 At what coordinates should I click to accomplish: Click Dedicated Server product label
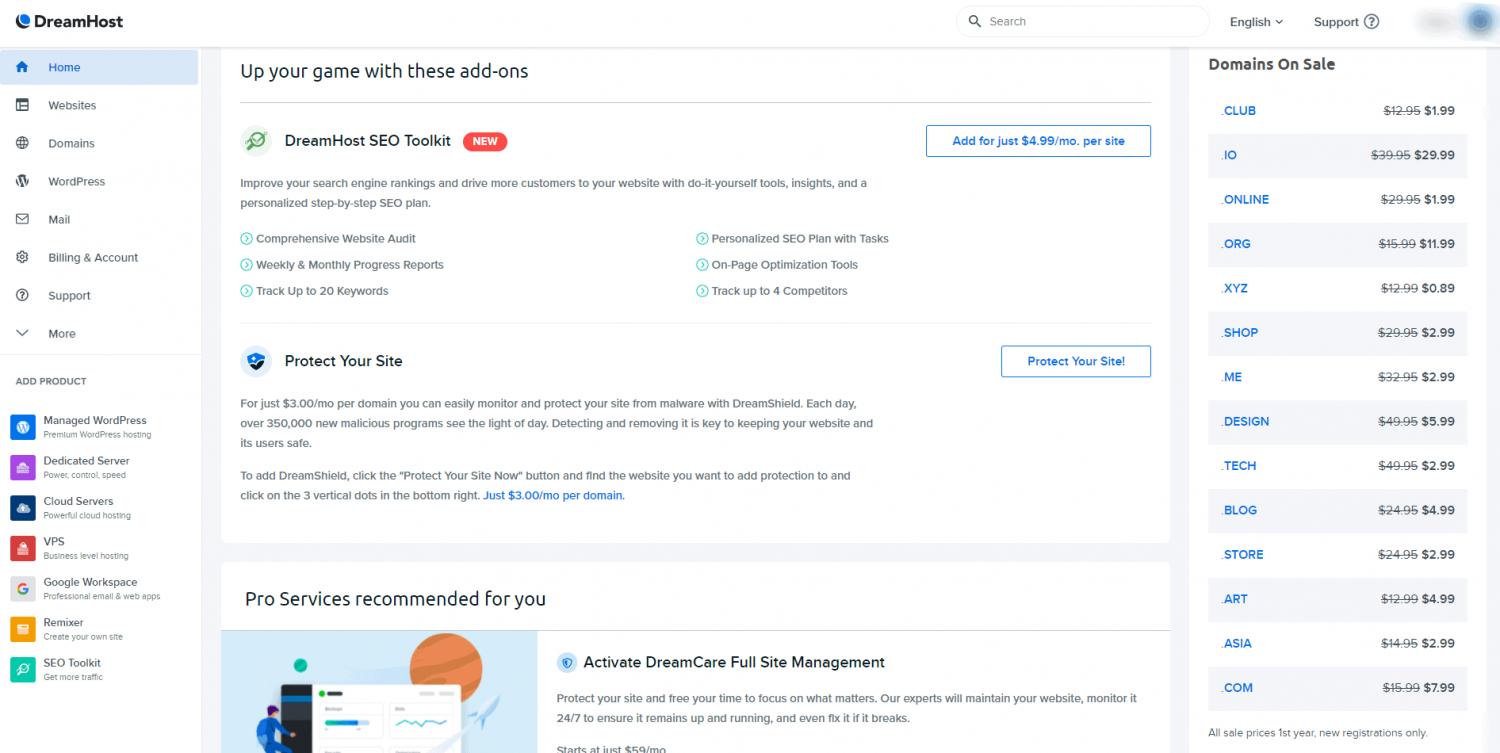point(86,461)
